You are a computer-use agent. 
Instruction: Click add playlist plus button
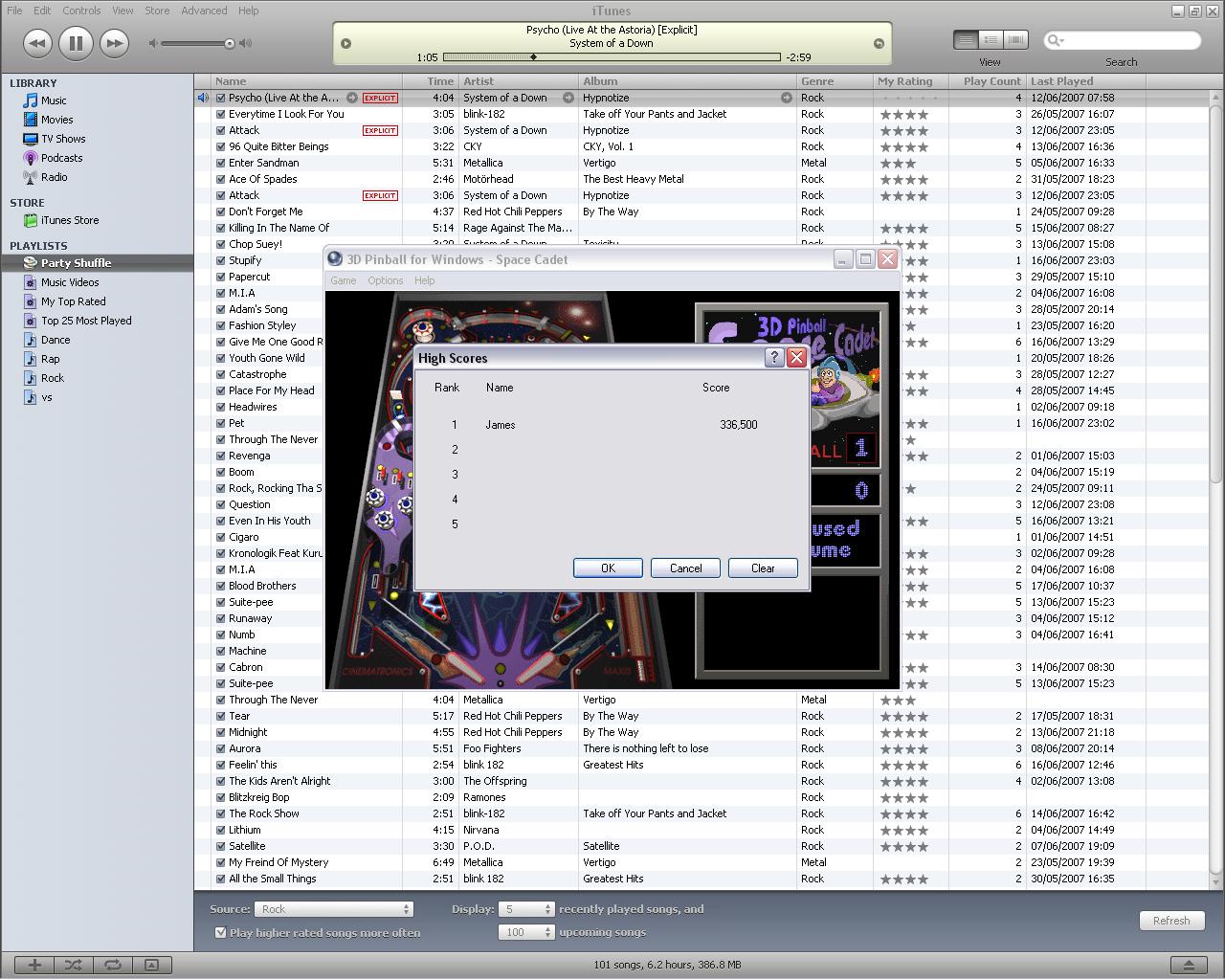coord(34,965)
